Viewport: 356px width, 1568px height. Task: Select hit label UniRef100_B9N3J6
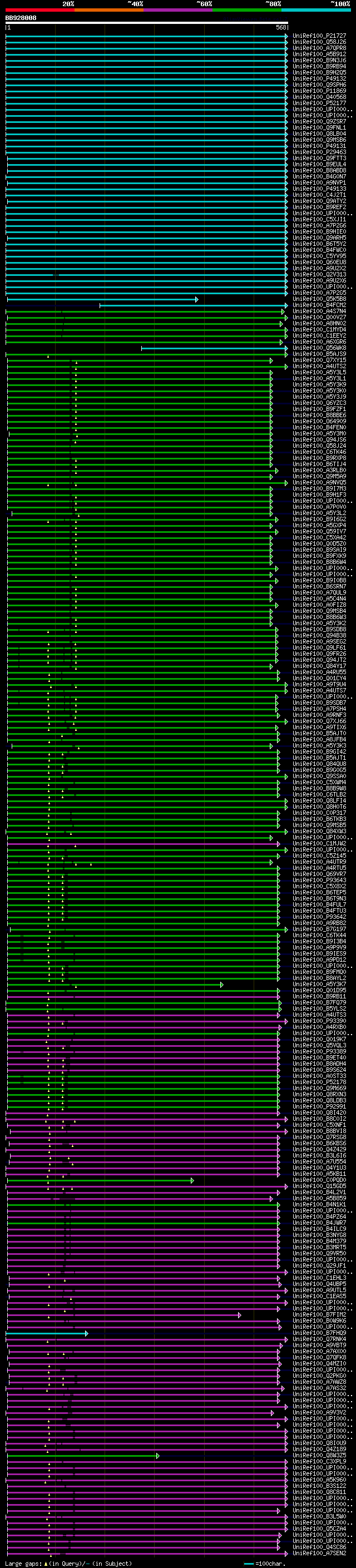[319, 60]
